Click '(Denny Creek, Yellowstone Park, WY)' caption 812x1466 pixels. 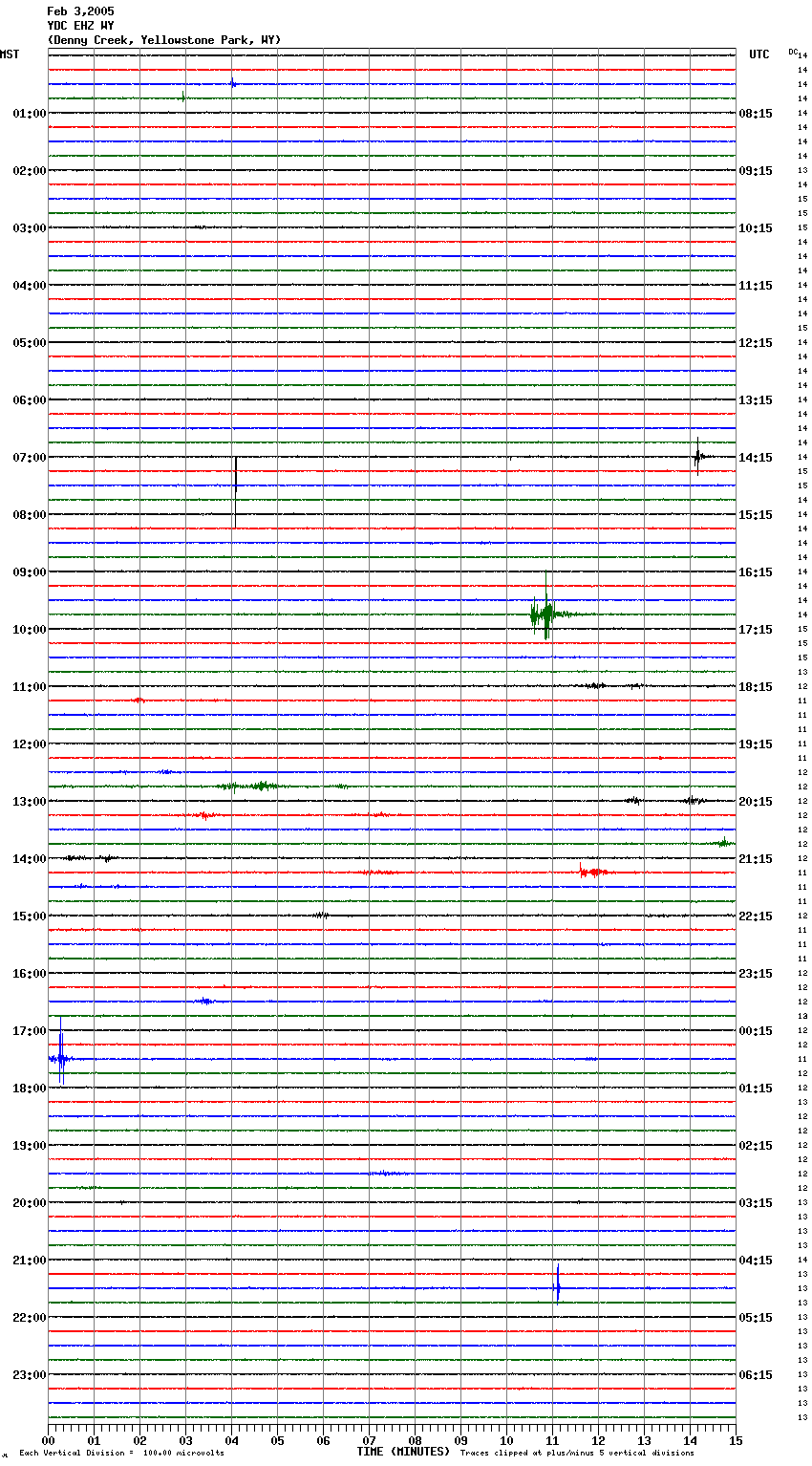click(x=164, y=40)
